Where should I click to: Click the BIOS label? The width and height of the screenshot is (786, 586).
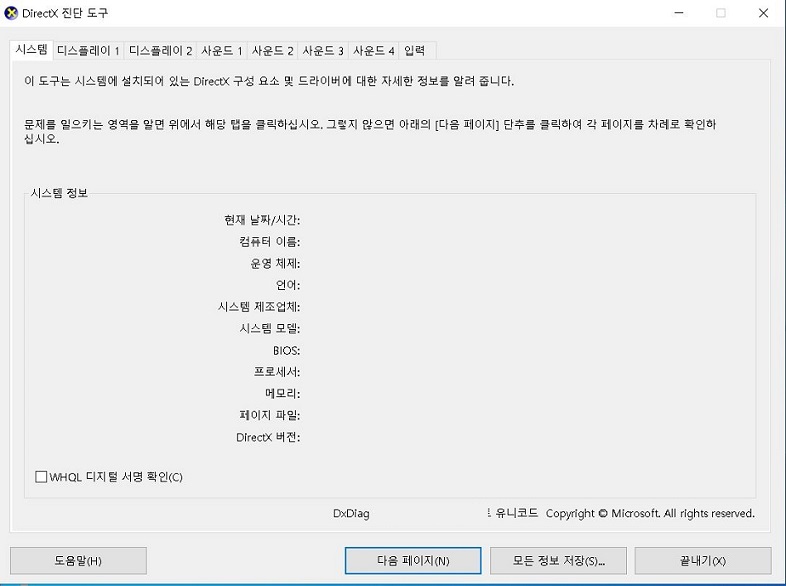[287, 350]
